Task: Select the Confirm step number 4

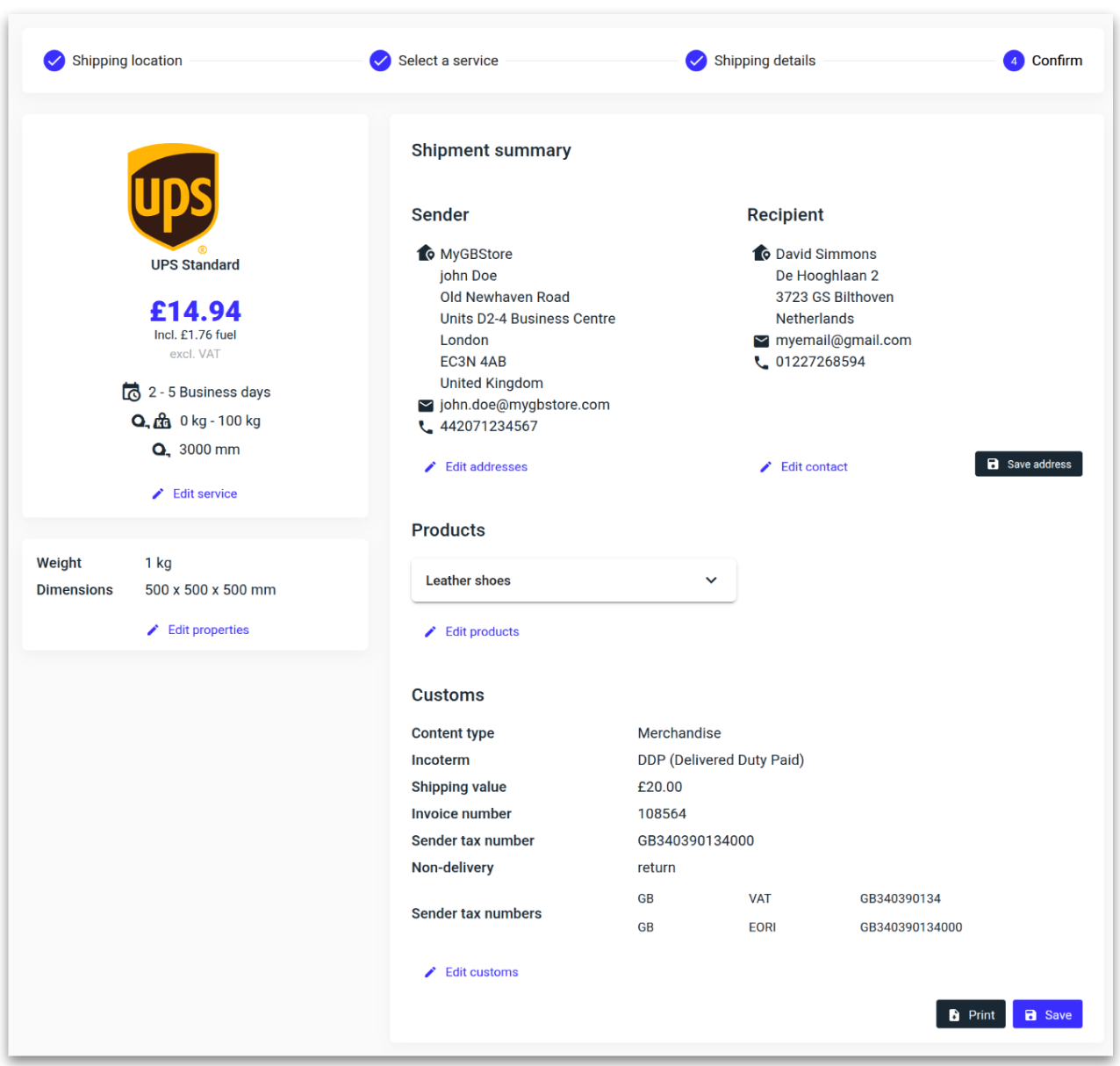Action: [1014, 61]
